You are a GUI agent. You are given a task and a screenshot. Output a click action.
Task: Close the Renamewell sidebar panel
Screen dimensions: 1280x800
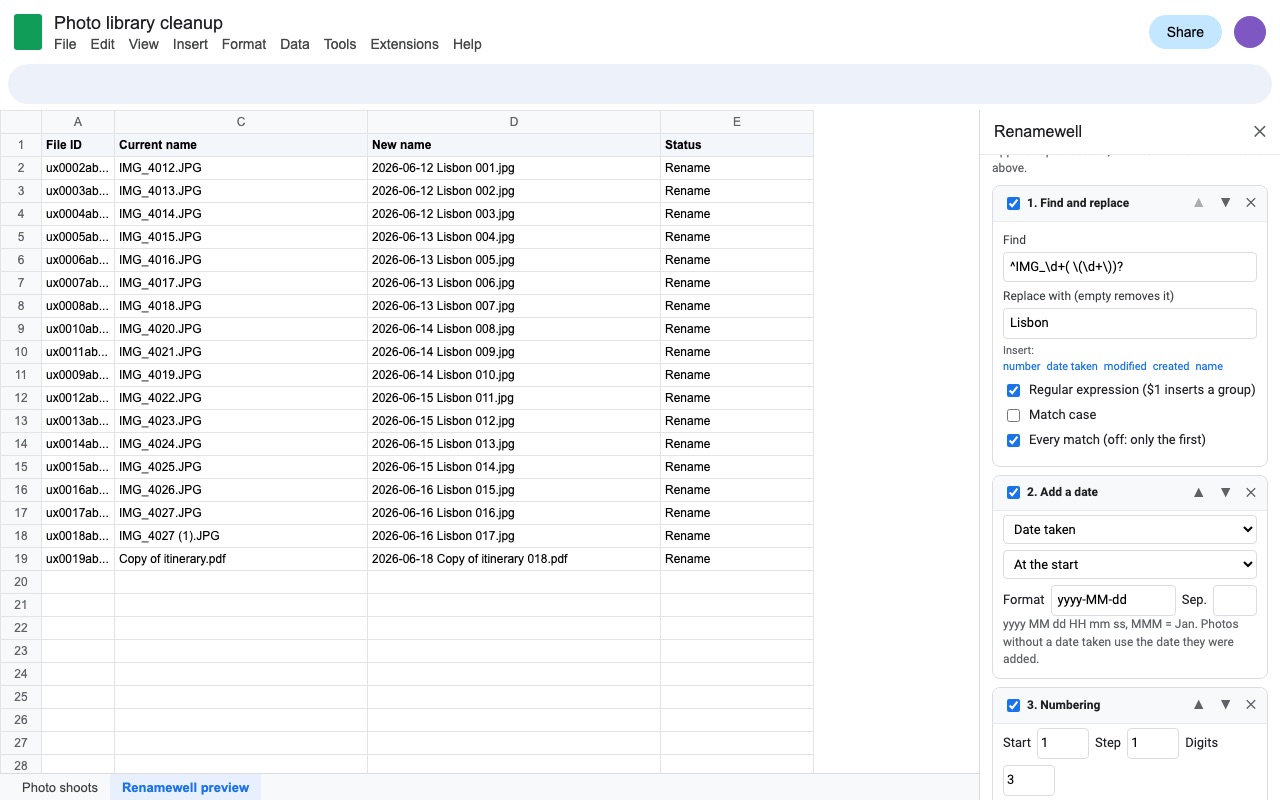[1260, 132]
